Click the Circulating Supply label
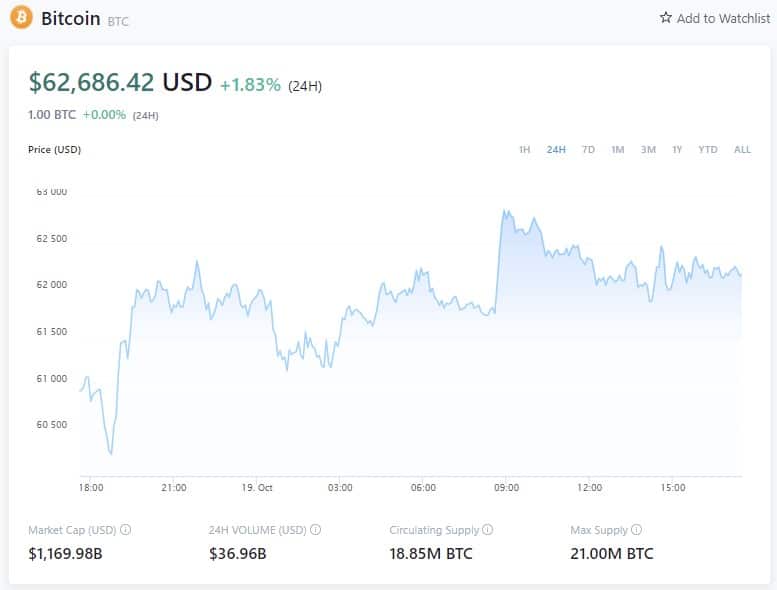The image size is (777, 590). click(x=434, y=530)
